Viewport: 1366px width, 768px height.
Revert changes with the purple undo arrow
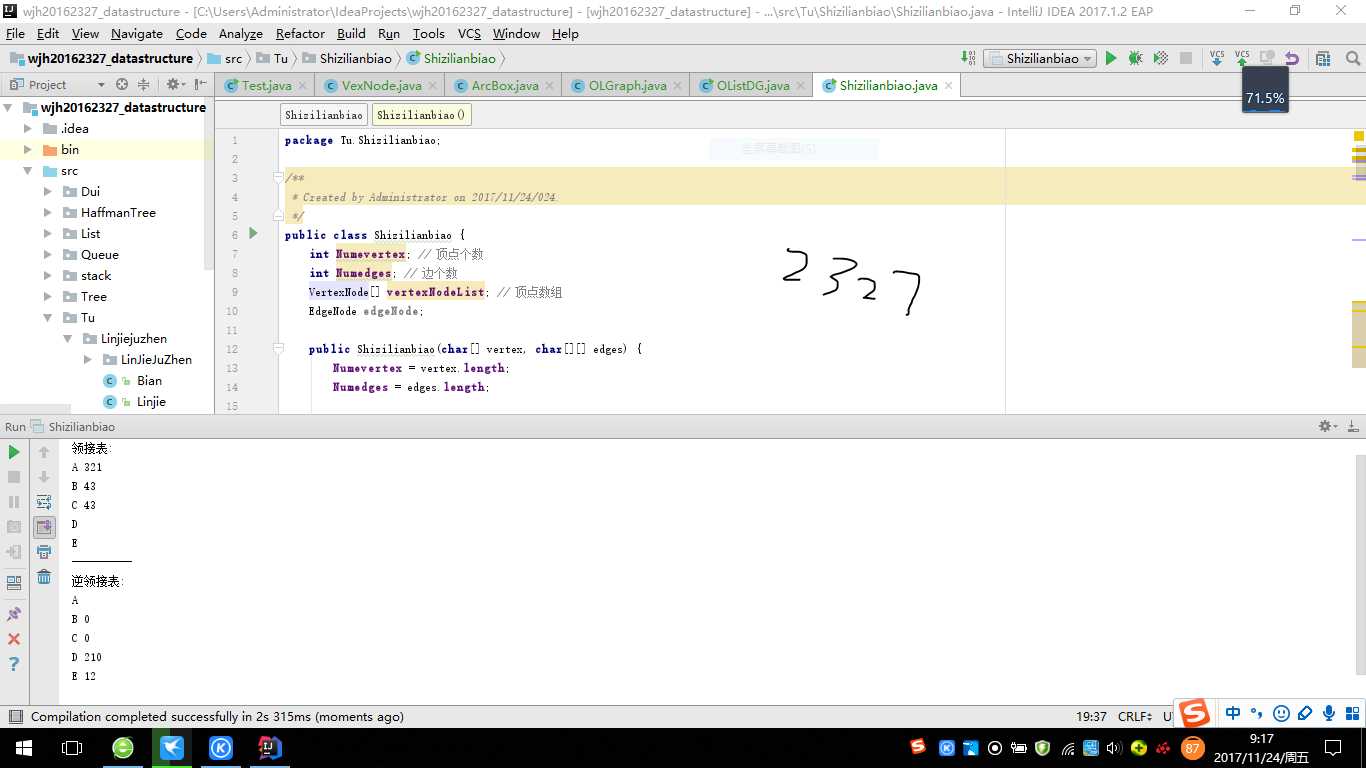click(1292, 58)
